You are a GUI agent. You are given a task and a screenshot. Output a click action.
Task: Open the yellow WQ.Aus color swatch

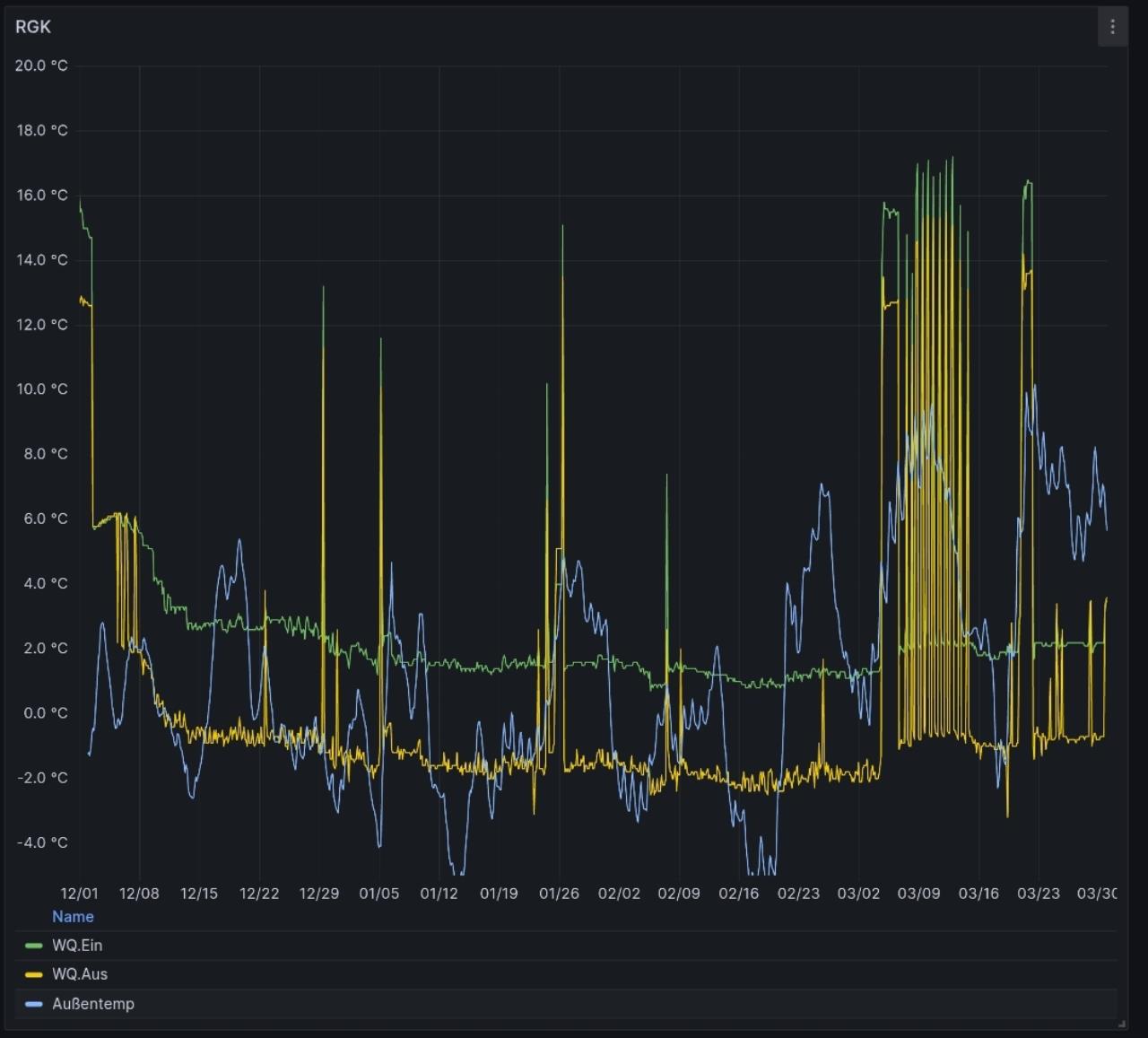pyautogui.click(x=34, y=974)
